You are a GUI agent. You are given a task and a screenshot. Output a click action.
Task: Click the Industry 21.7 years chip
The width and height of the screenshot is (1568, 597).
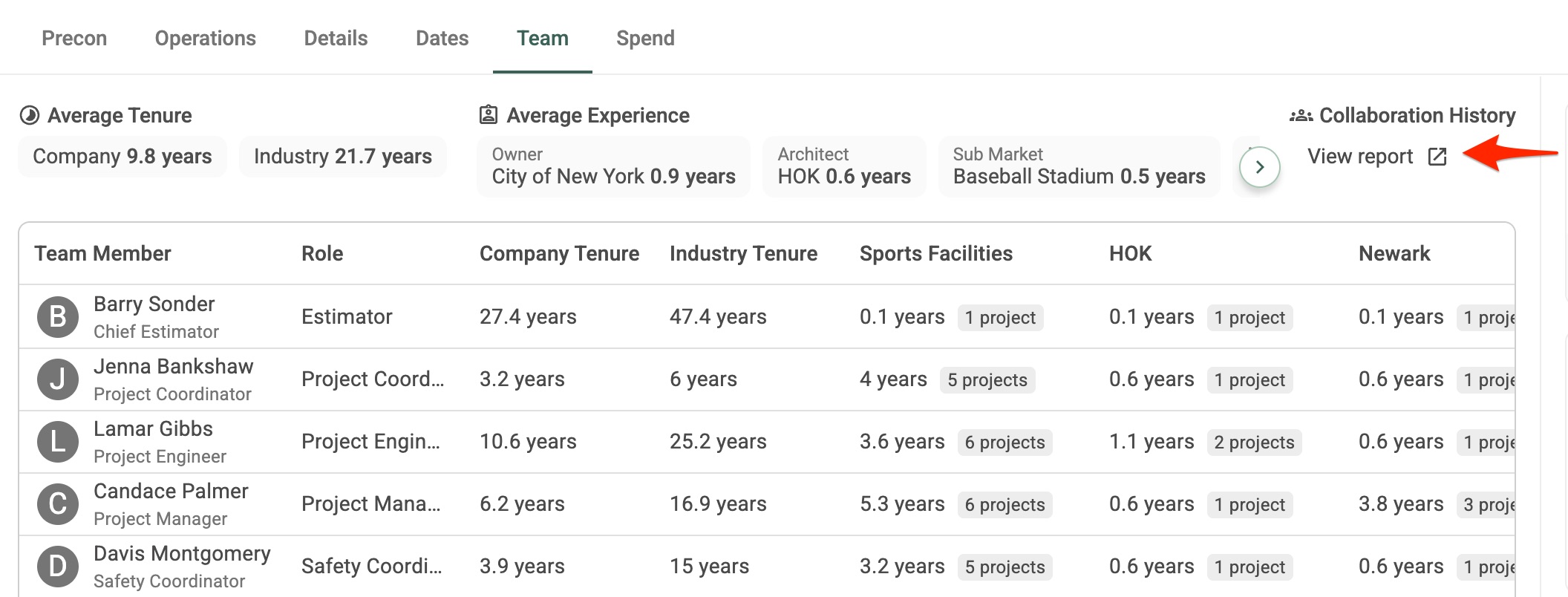click(343, 157)
